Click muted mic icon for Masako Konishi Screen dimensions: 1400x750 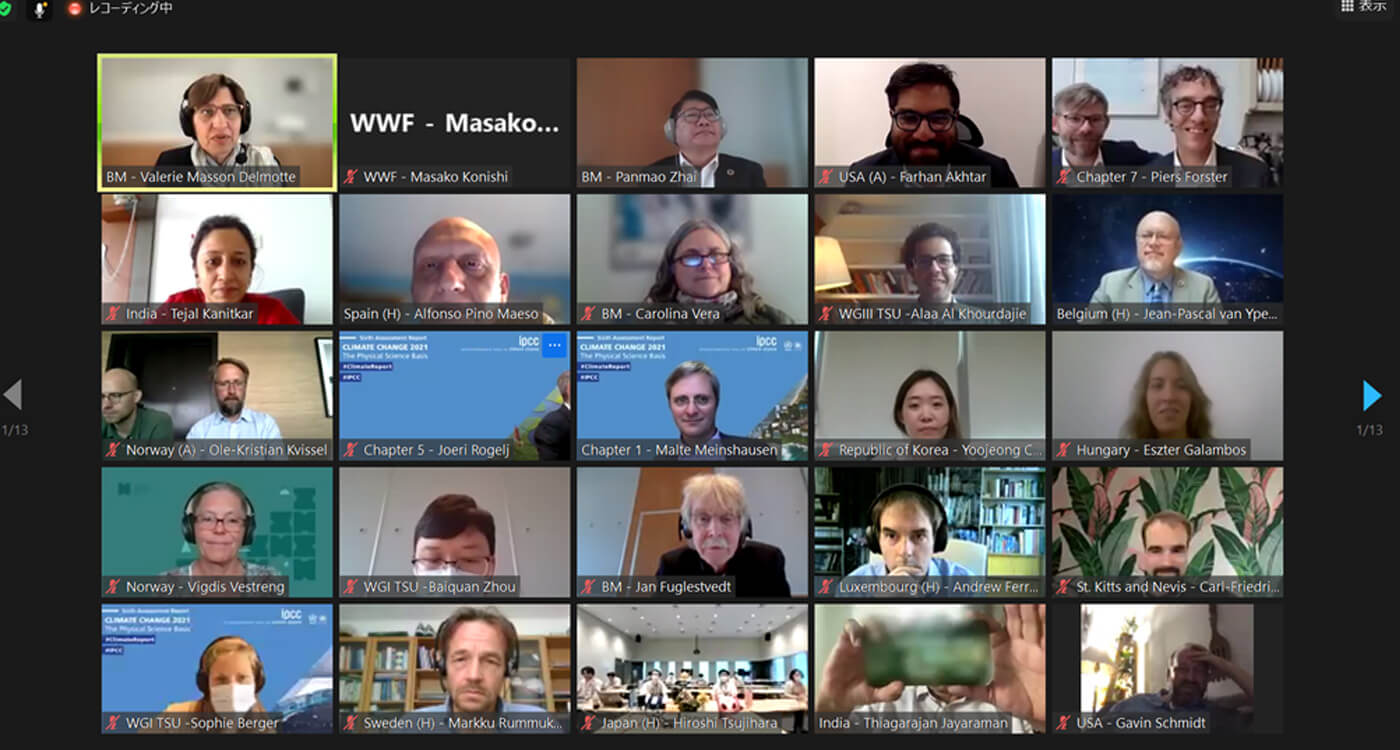351,177
